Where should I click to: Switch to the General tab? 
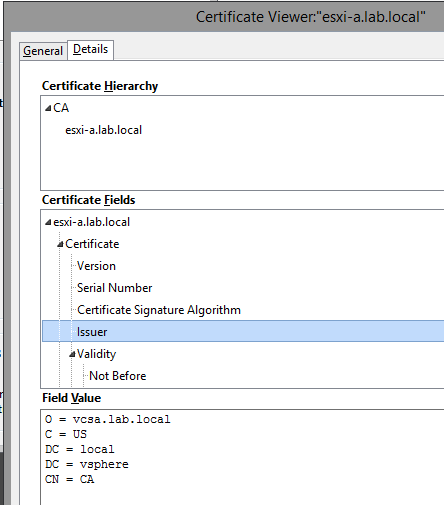(43, 51)
